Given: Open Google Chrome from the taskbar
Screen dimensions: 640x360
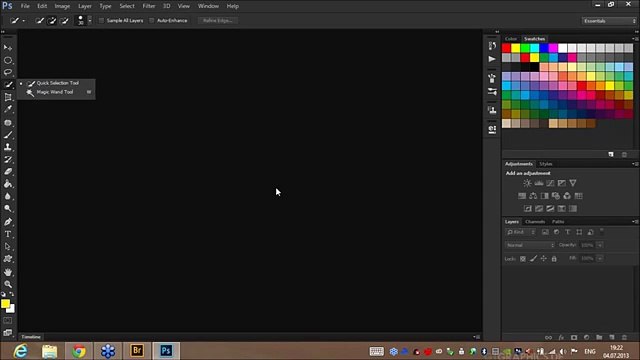Looking at the screenshot, I should (79, 351).
